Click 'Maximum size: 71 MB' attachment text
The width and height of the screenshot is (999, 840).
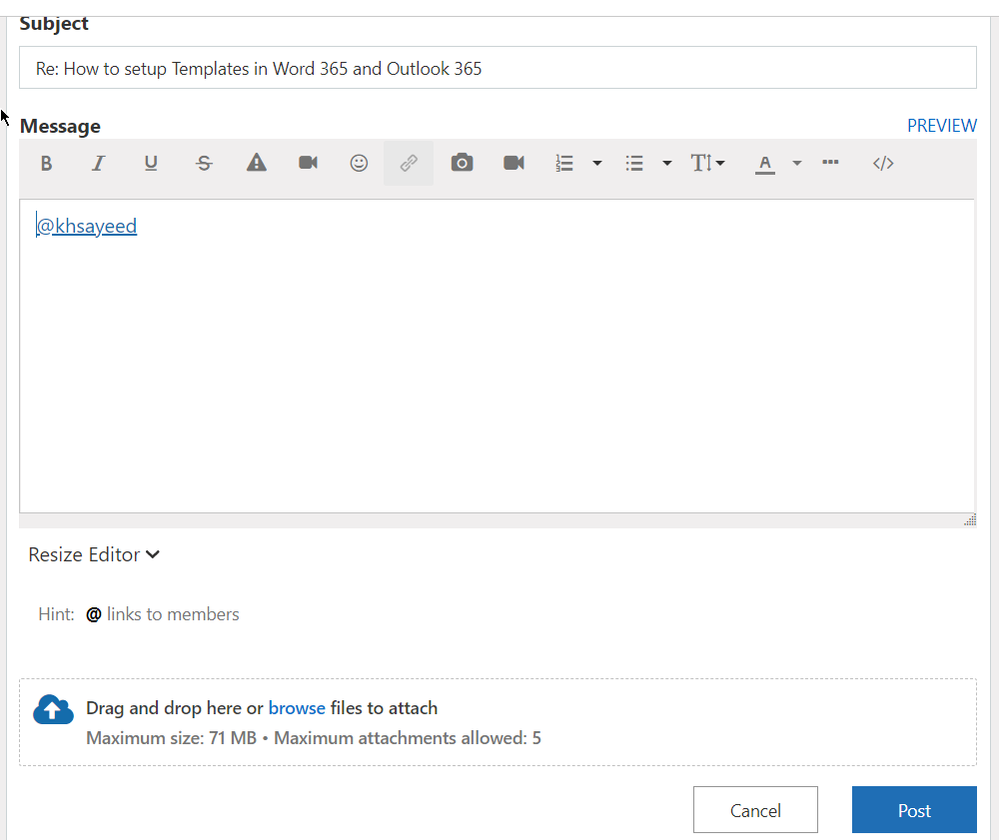(x=171, y=738)
